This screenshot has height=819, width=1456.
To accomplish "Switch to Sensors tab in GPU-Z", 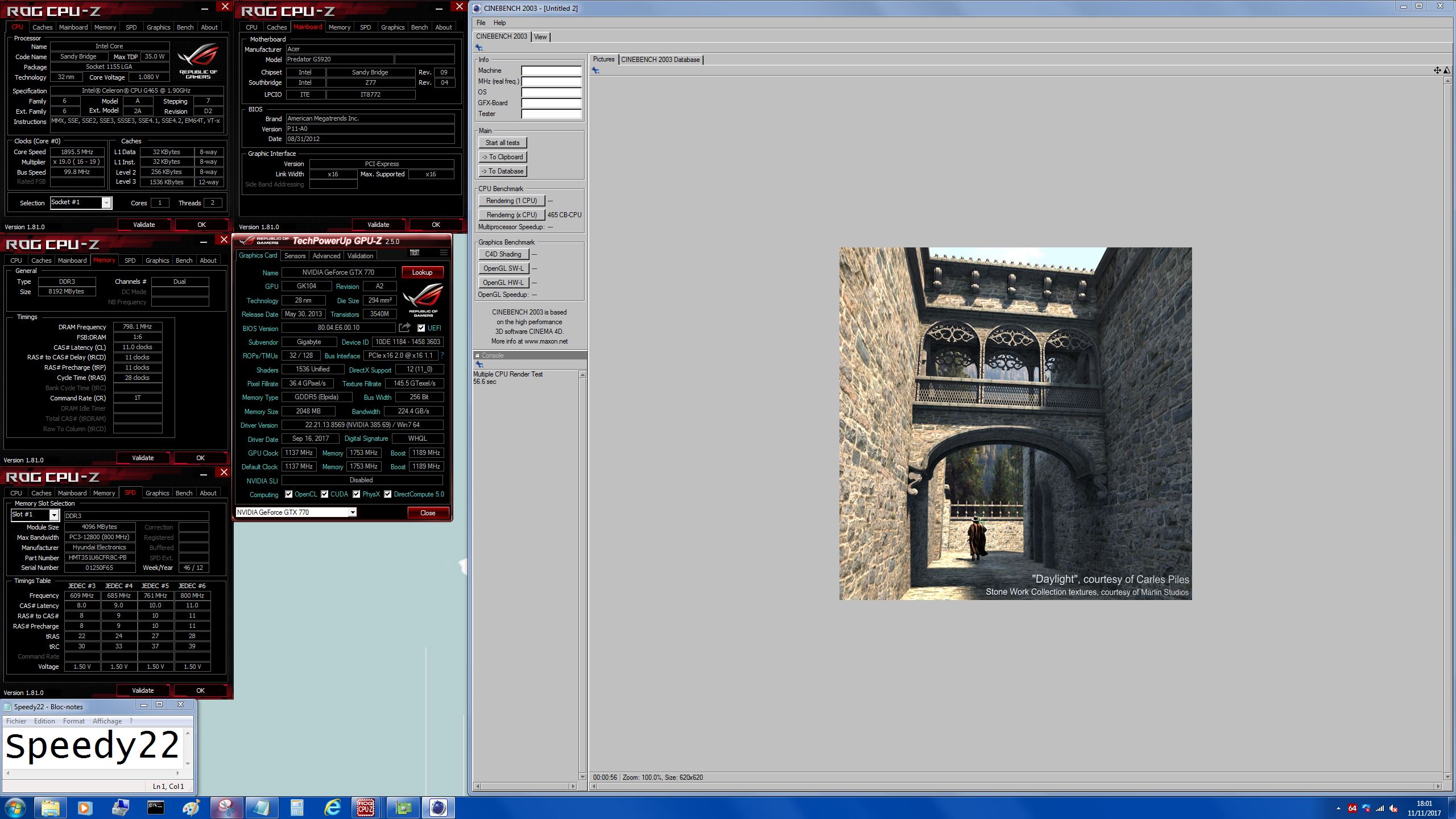I will pyautogui.click(x=295, y=256).
